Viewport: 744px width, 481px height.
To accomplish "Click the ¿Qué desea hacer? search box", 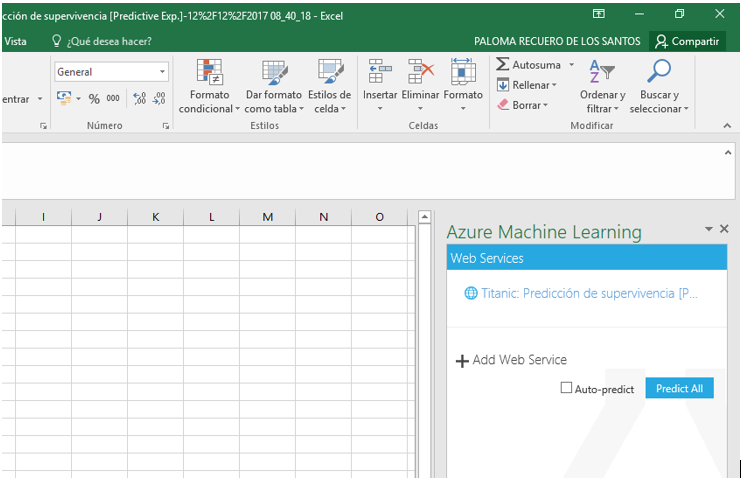I will 109,41.
